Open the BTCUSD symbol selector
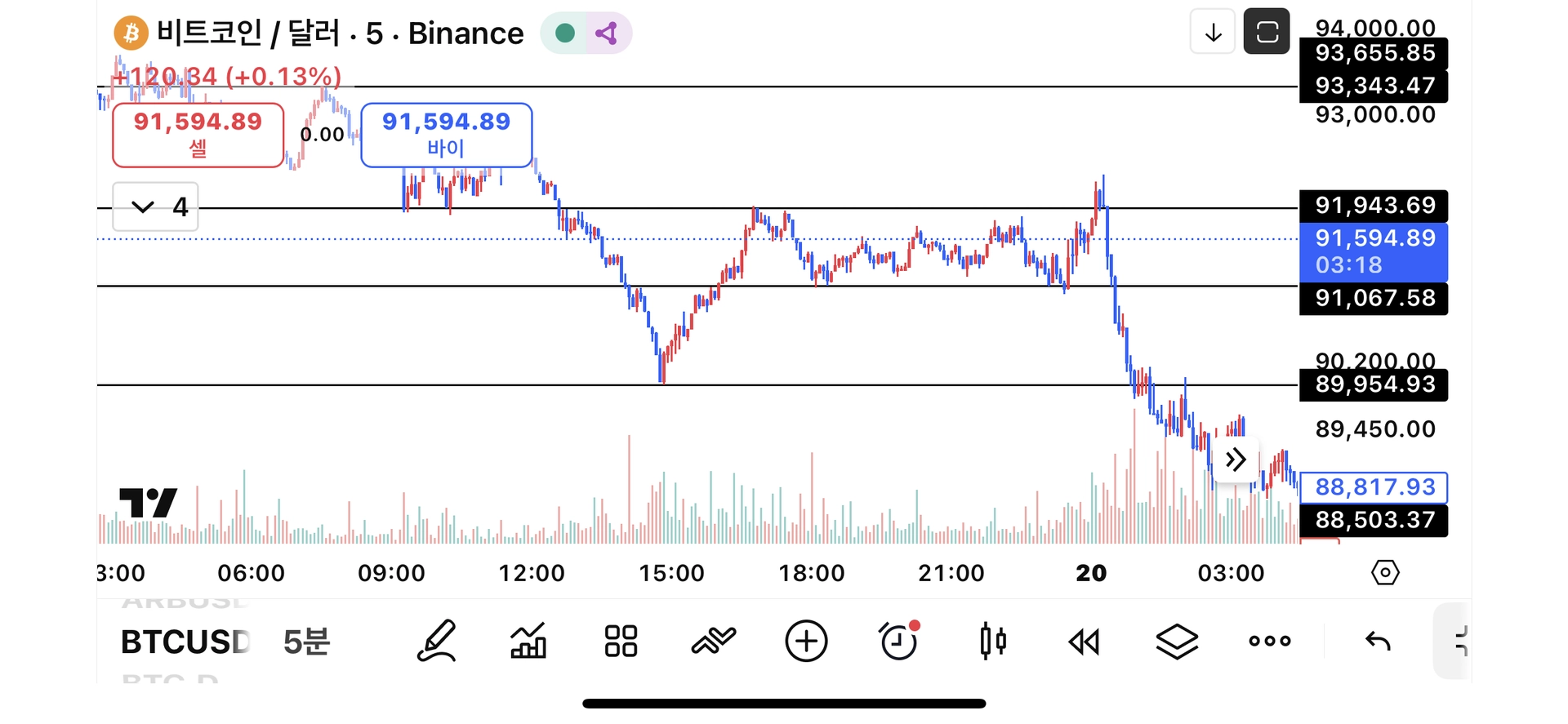This screenshot has width=1568, height=724. 185,642
